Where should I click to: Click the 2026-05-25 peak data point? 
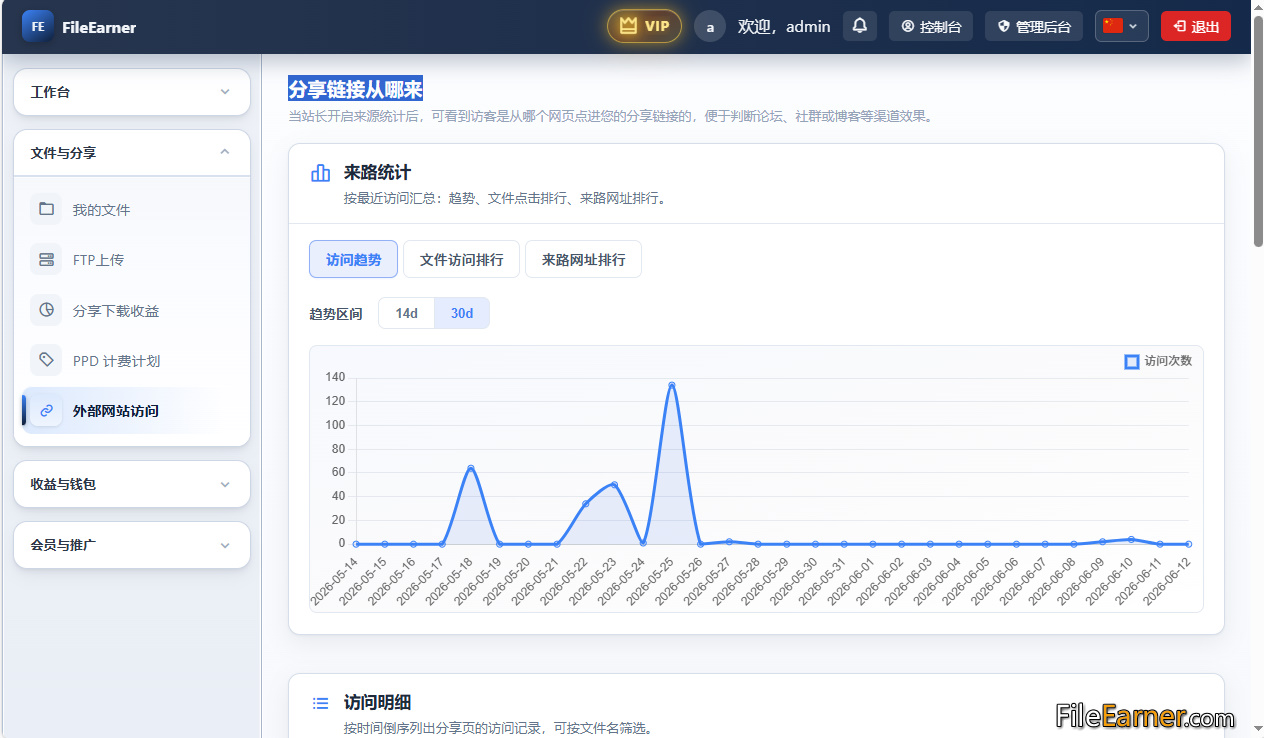click(x=671, y=385)
